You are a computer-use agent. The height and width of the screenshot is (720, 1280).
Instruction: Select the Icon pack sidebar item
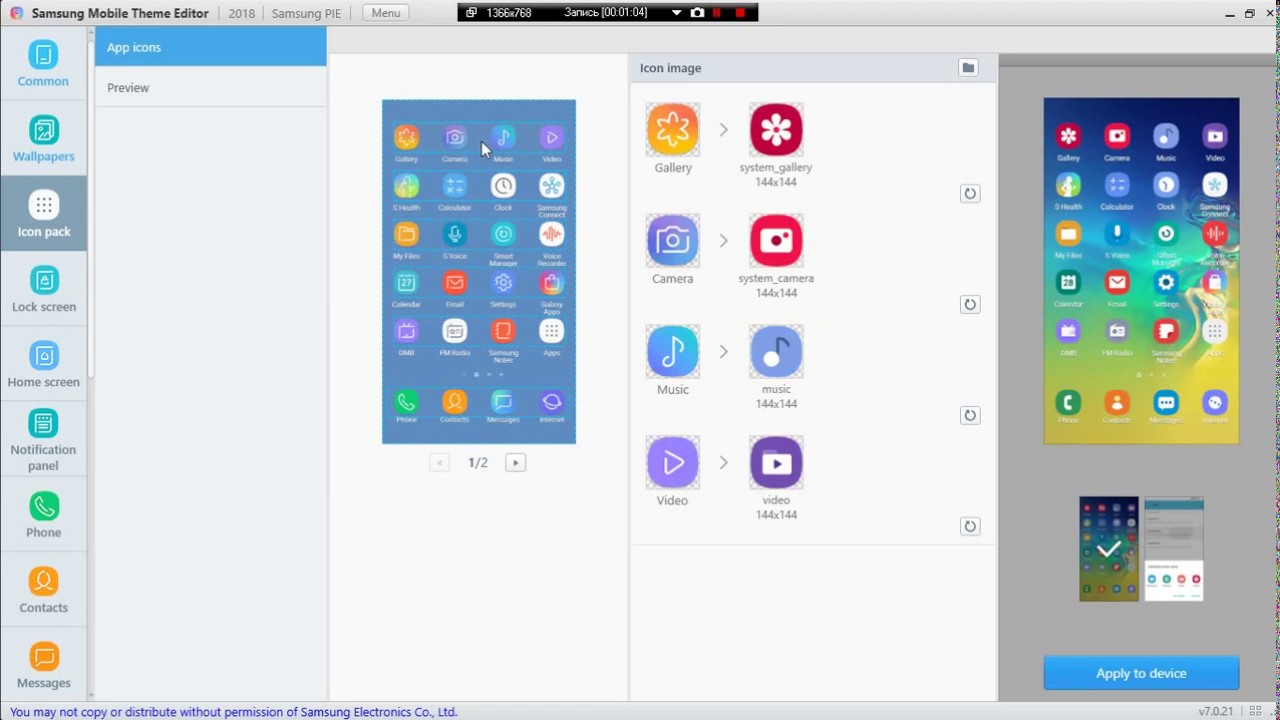[43, 214]
